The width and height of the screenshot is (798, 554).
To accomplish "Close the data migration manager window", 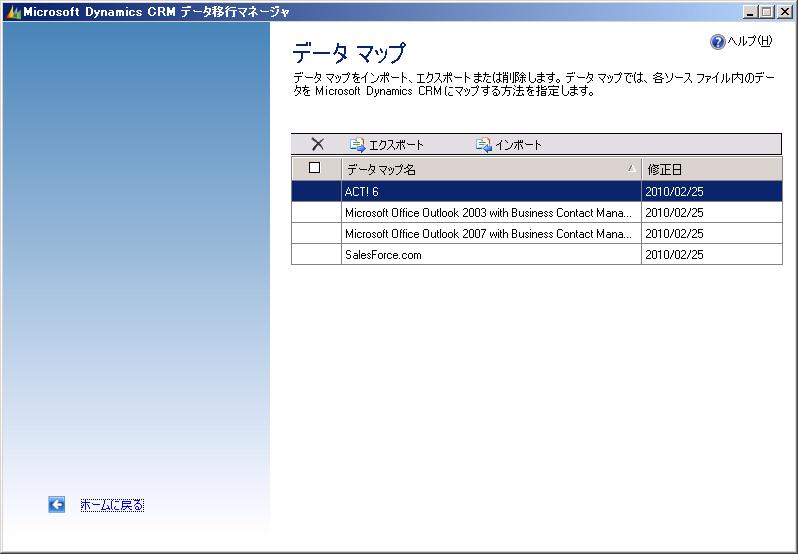I will [785, 12].
